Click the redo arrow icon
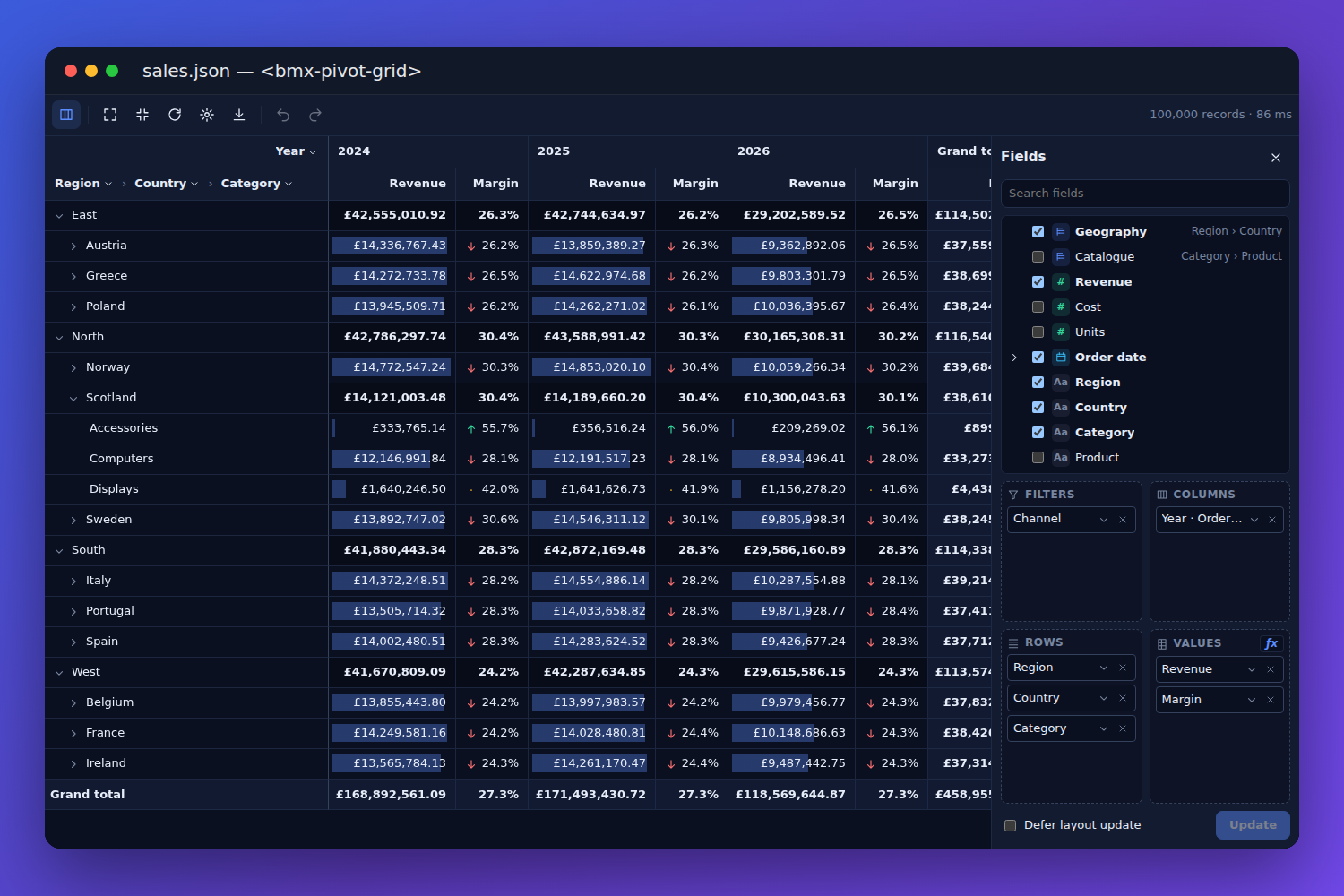The height and width of the screenshot is (896, 1344). coord(315,115)
